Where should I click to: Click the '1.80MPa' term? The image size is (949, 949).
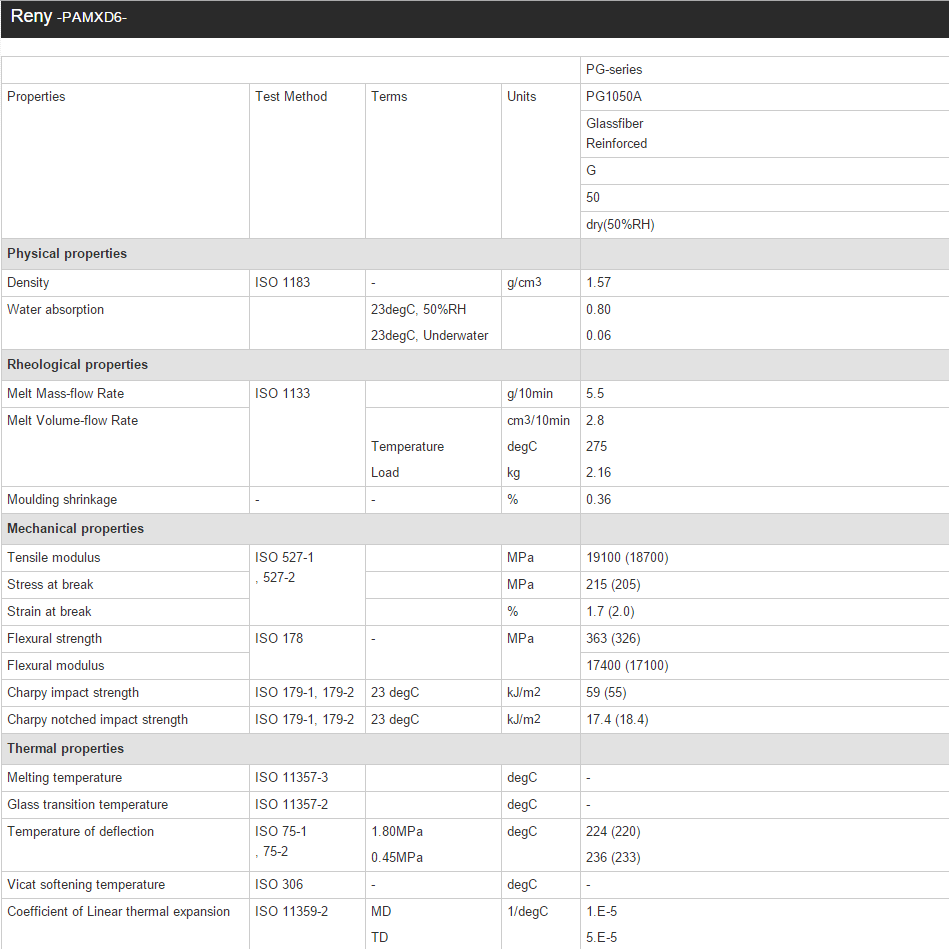click(396, 832)
